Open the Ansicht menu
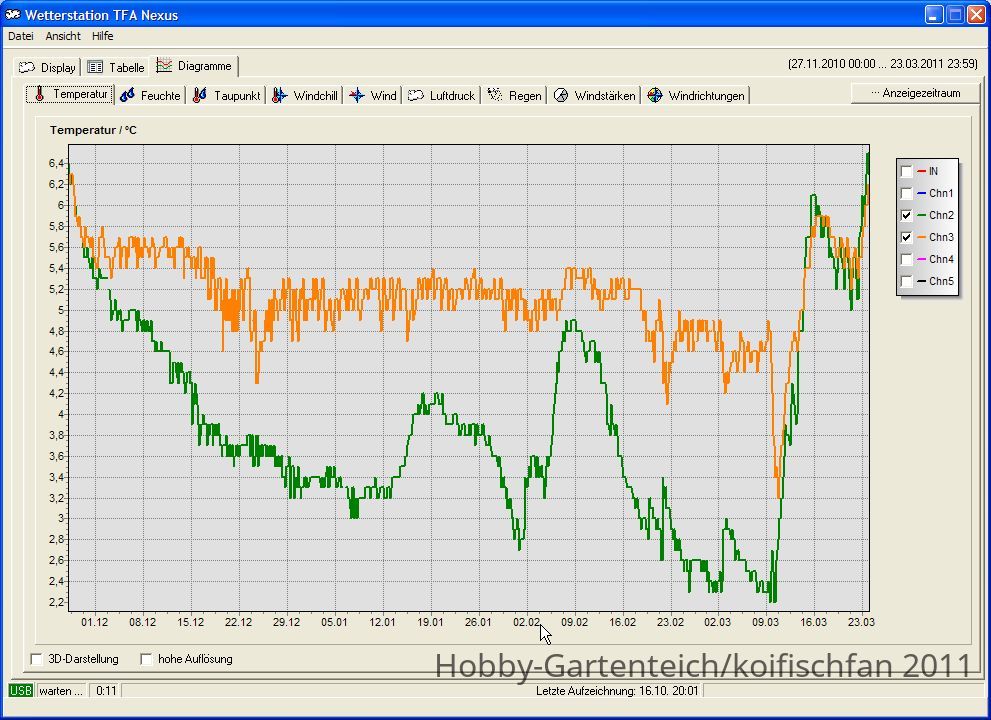 pos(63,36)
